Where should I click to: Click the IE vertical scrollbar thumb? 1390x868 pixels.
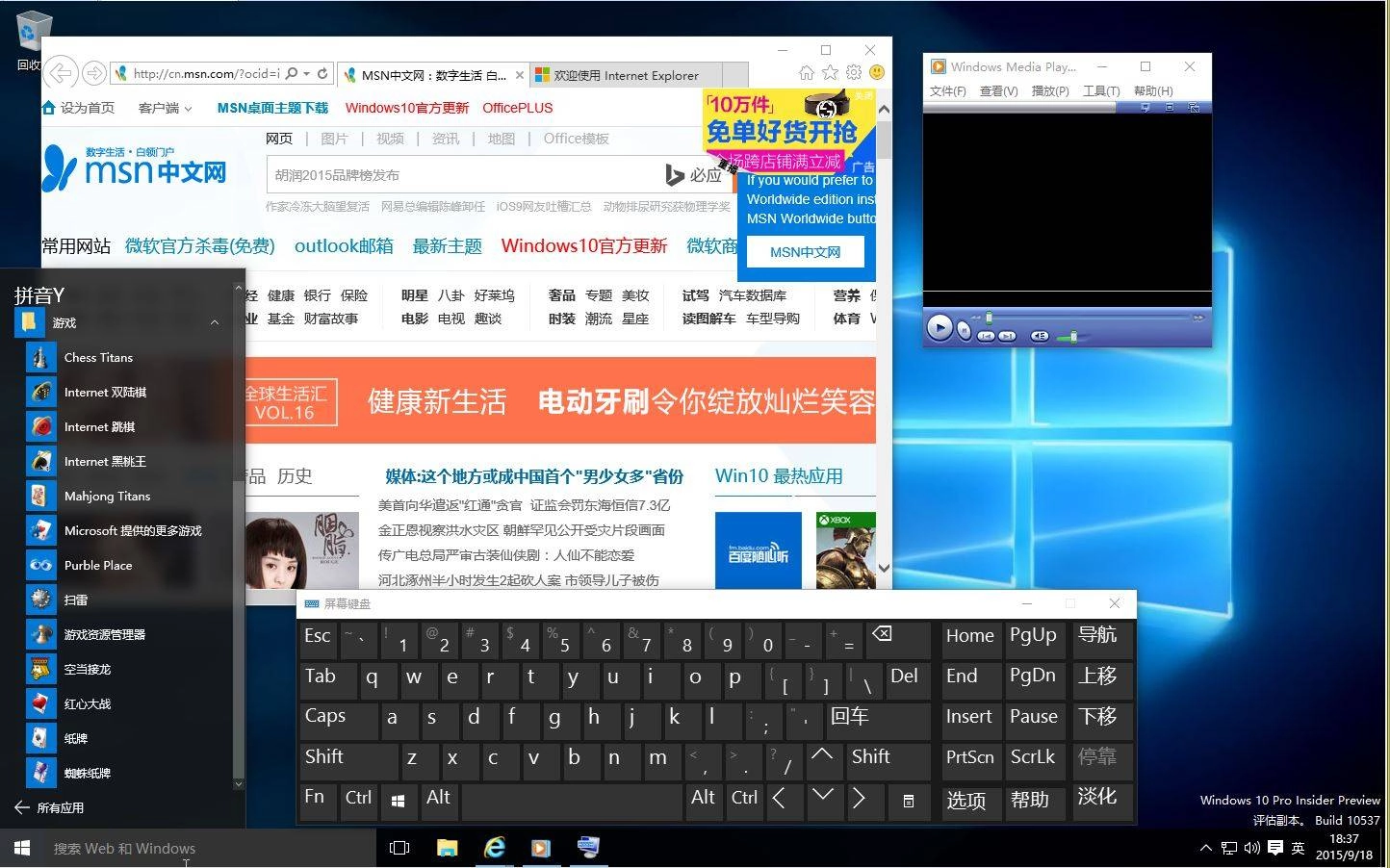884,140
